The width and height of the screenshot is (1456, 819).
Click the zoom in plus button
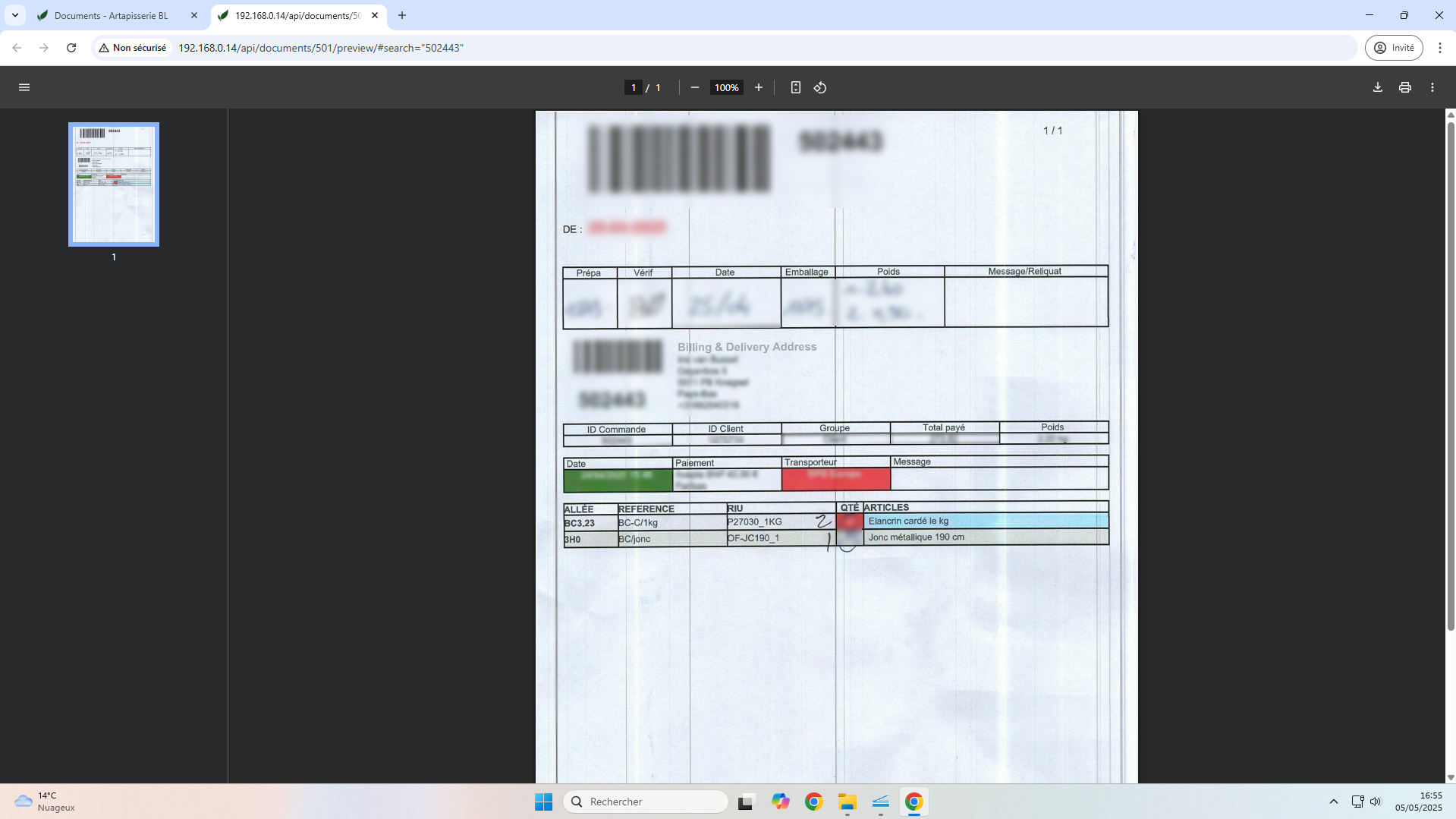(758, 87)
